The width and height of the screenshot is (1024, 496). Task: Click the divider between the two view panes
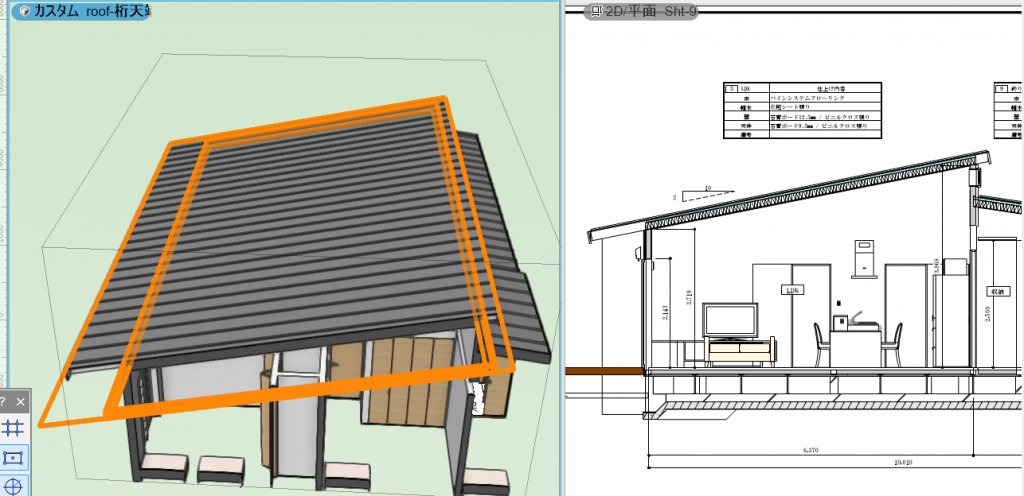point(562,250)
